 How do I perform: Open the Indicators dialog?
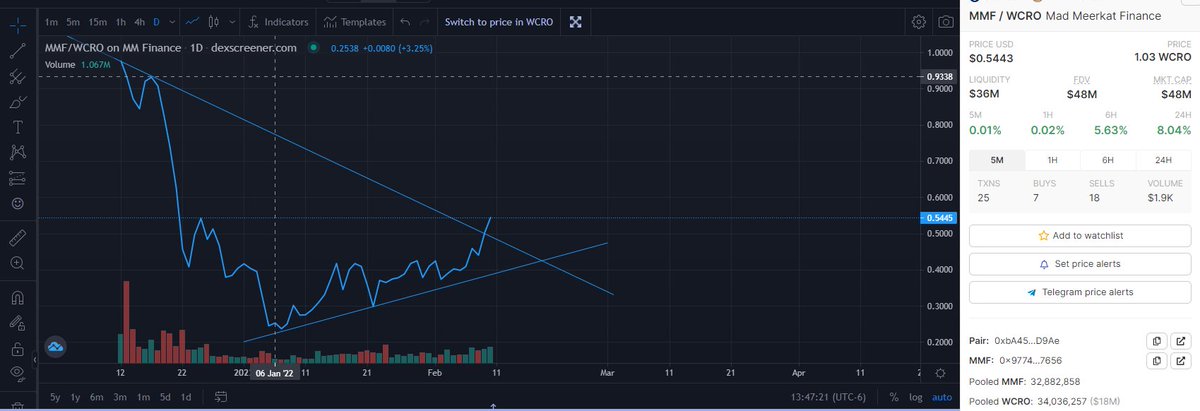click(x=277, y=21)
